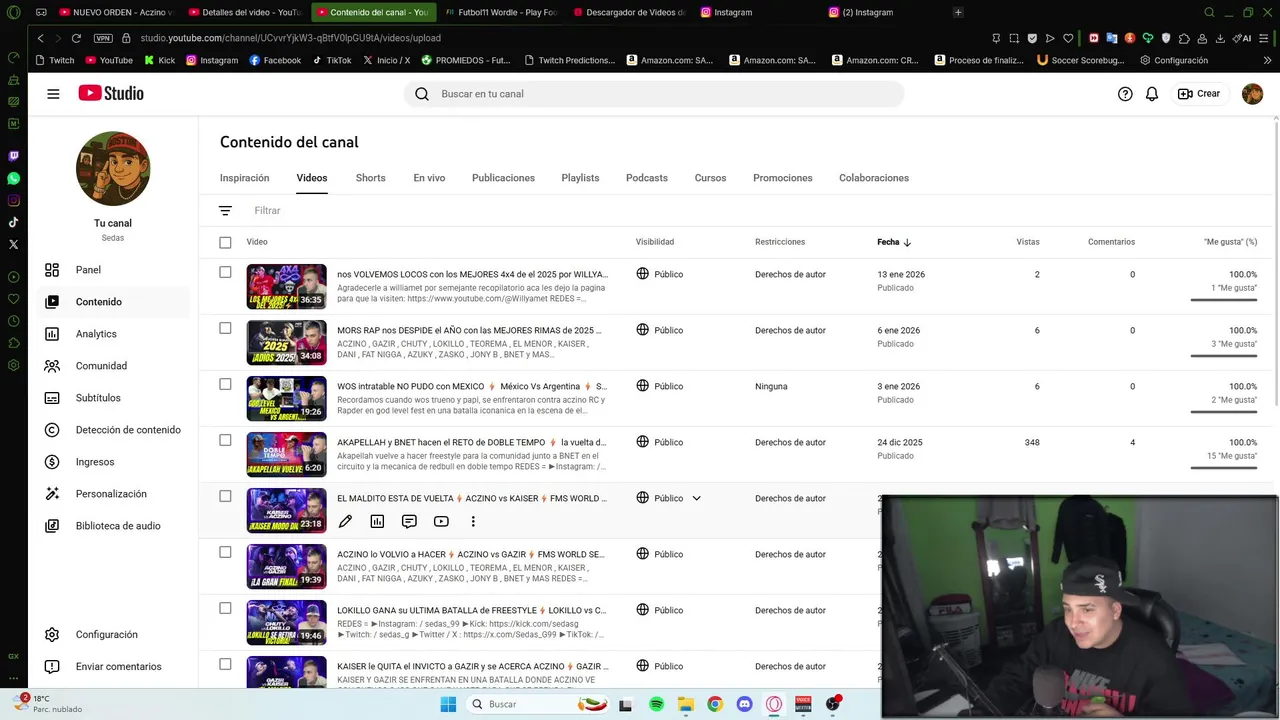Select checkbox for 'KAISER le QUITA' video

pyautogui.click(x=225, y=664)
